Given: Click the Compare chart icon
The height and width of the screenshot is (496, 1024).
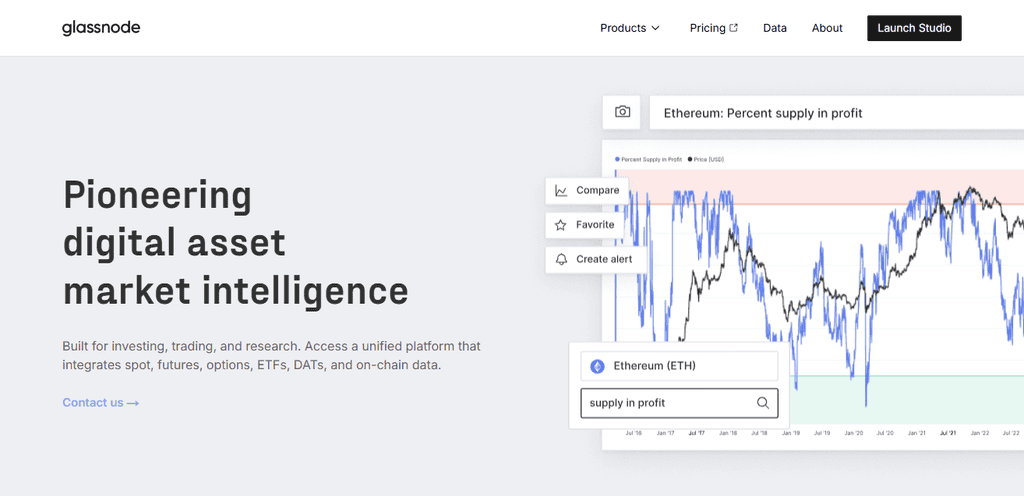Looking at the screenshot, I should (x=561, y=191).
